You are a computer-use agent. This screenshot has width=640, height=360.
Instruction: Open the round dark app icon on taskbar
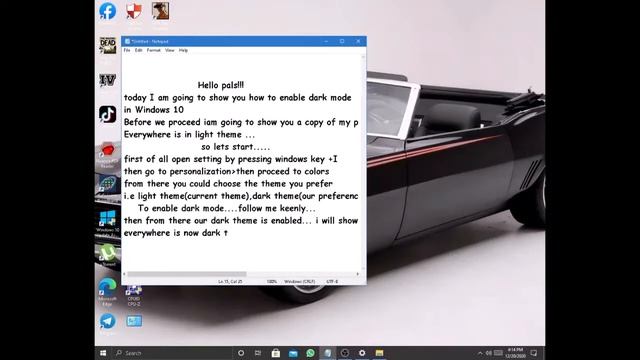tap(345, 353)
